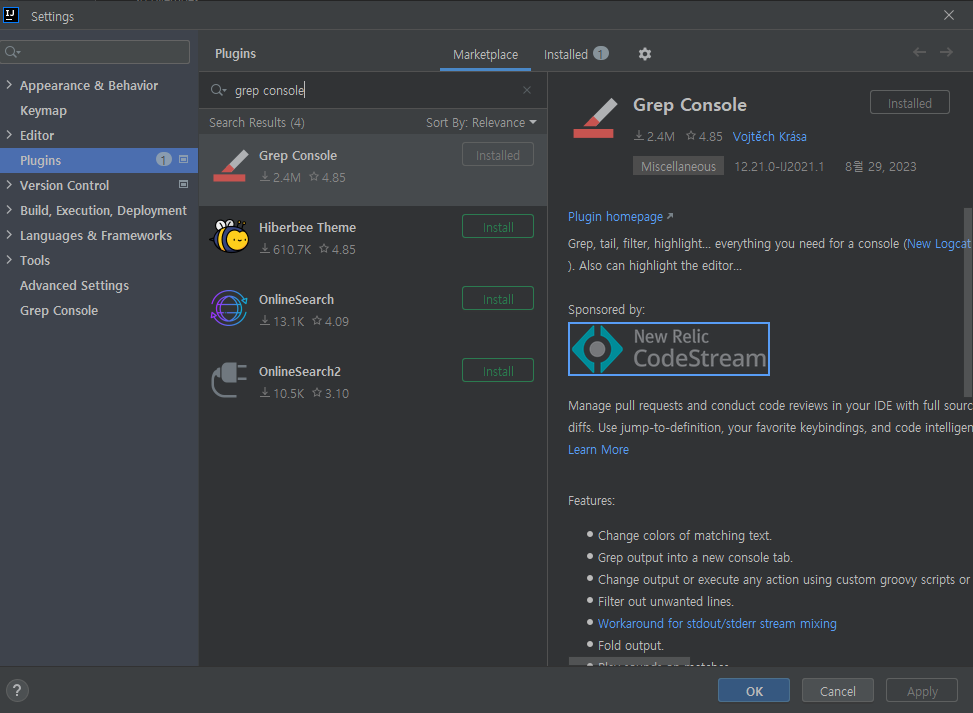The image size is (973, 713).
Task: Click the New Relic CodeStream banner
Action: click(x=668, y=349)
